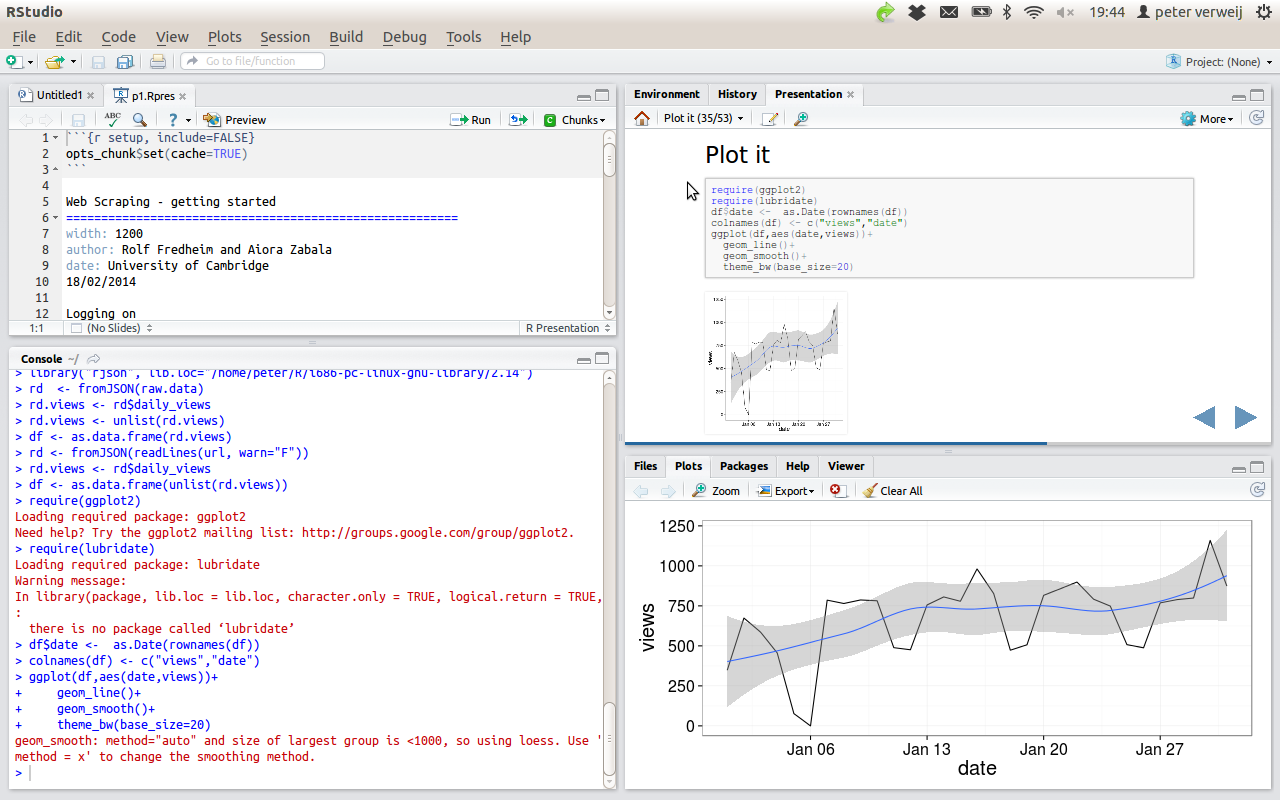1280x800 pixels.
Task: Switch to the Packages tab
Action: click(744, 466)
